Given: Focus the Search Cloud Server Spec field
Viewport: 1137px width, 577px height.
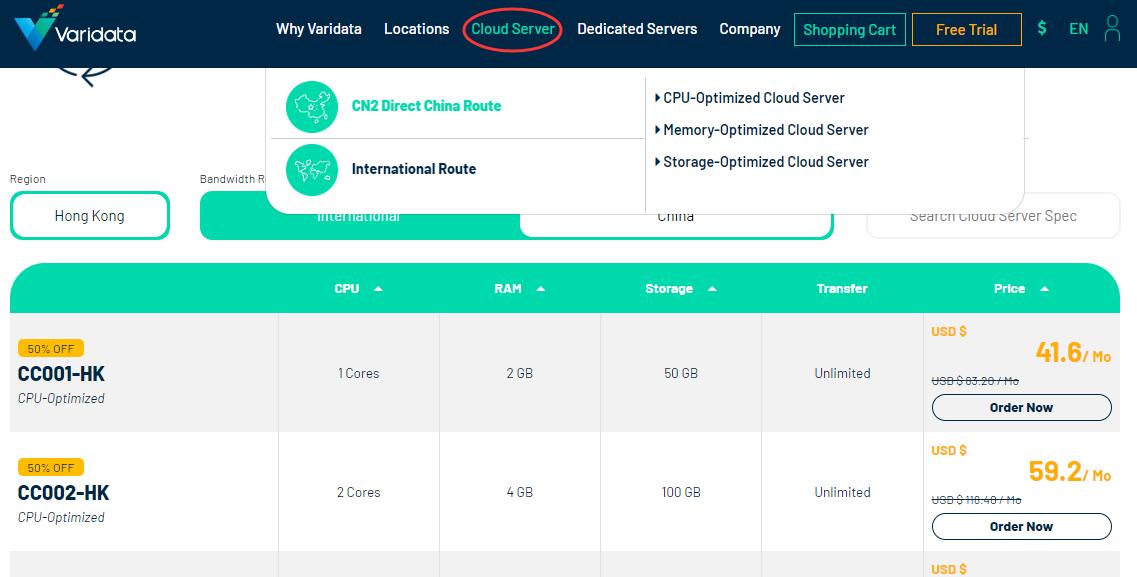Looking at the screenshot, I should tap(993, 215).
